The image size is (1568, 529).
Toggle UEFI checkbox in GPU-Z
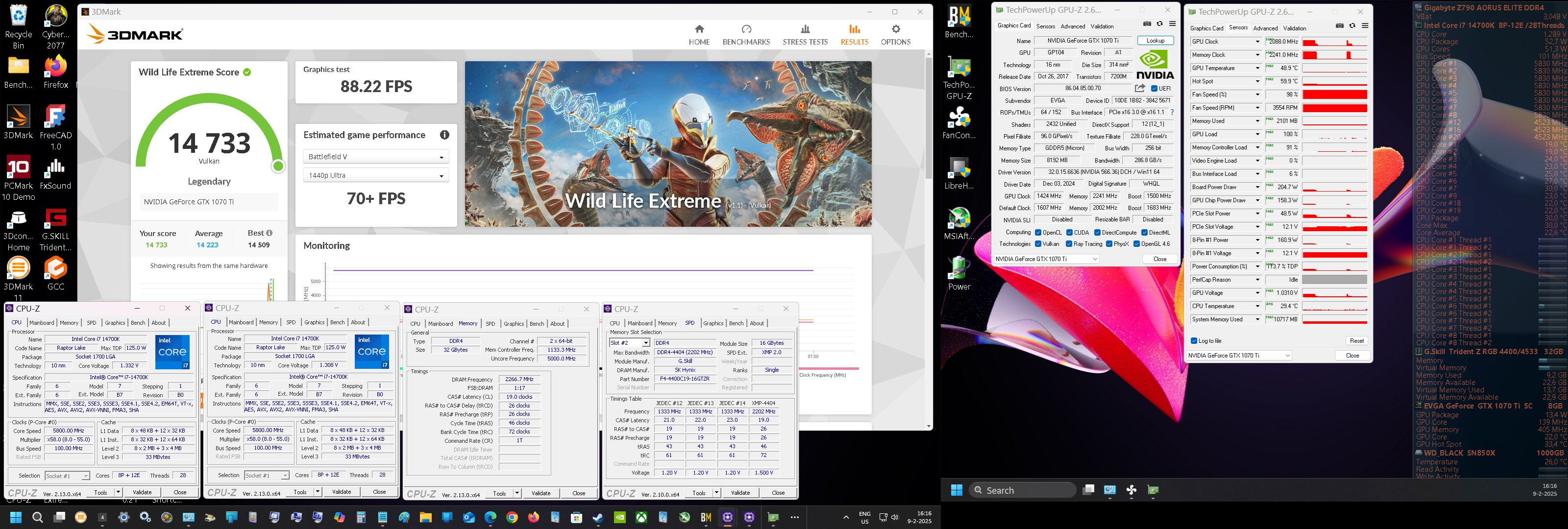coord(1154,88)
